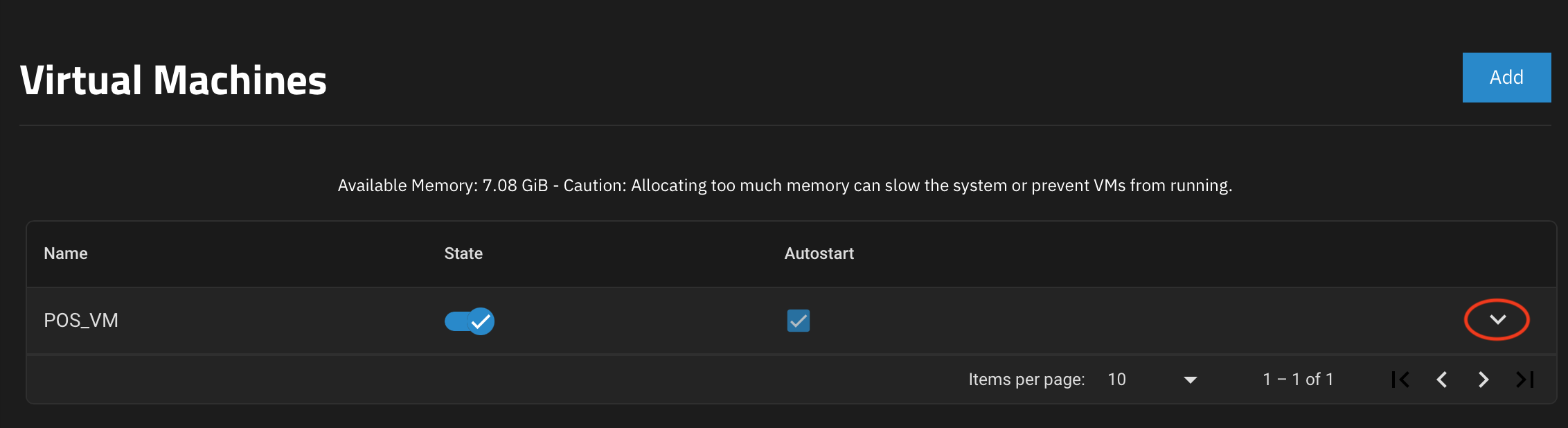Expand the POS_VM row details chevron
The height and width of the screenshot is (428, 1568).
[x=1497, y=320]
